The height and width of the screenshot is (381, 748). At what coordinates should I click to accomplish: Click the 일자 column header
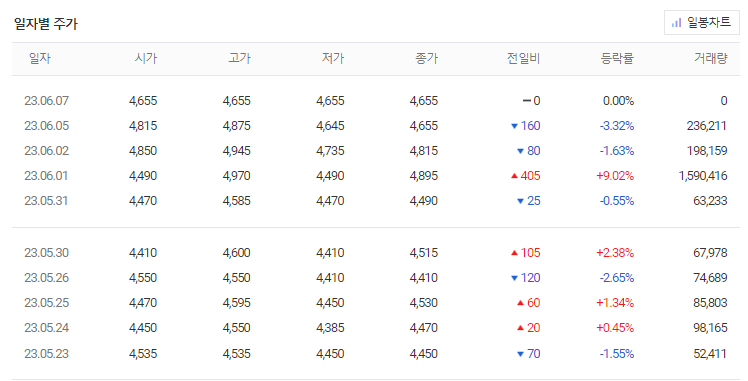point(40,59)
